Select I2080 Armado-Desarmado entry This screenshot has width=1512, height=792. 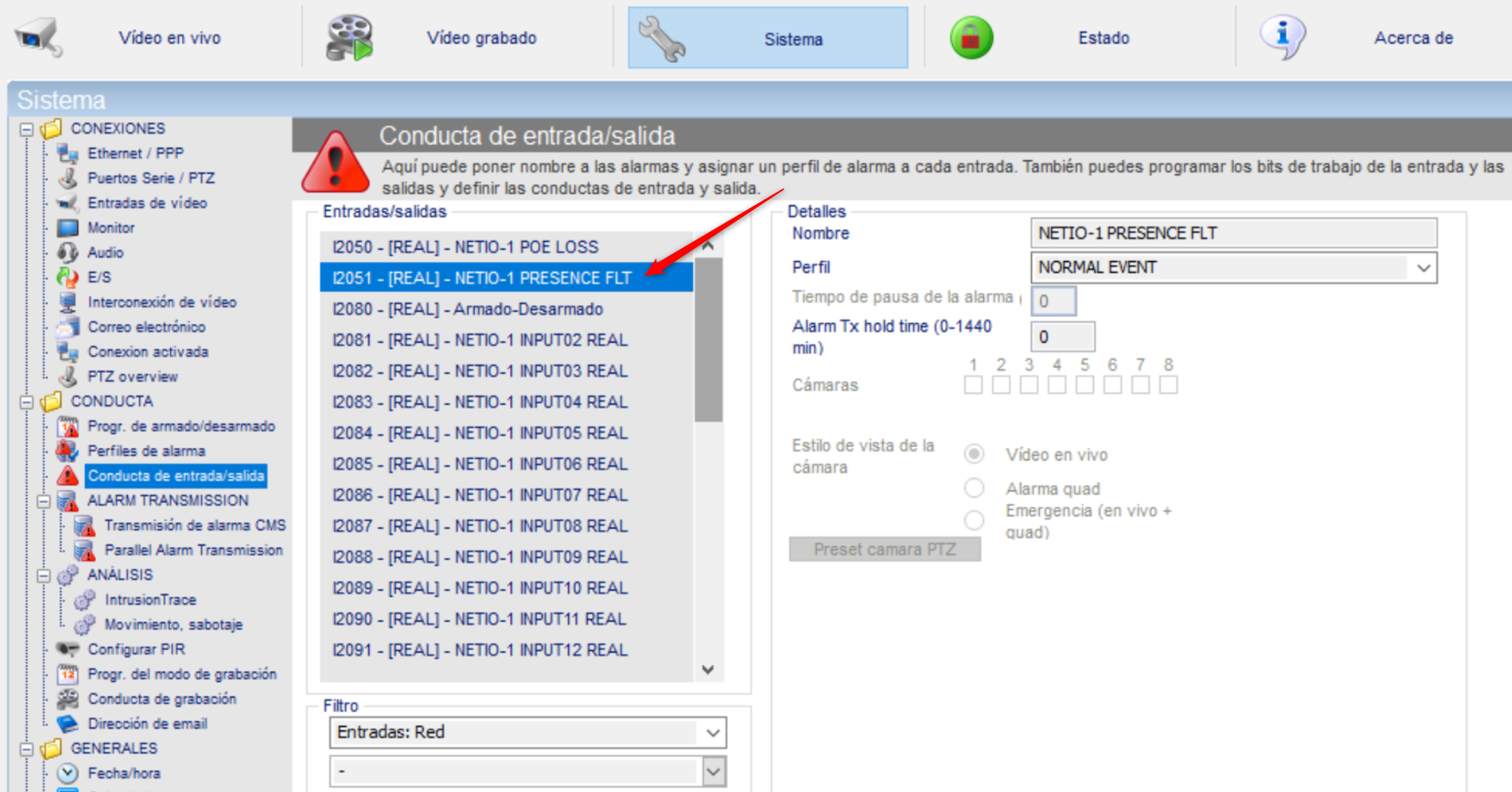coord(506,309)
